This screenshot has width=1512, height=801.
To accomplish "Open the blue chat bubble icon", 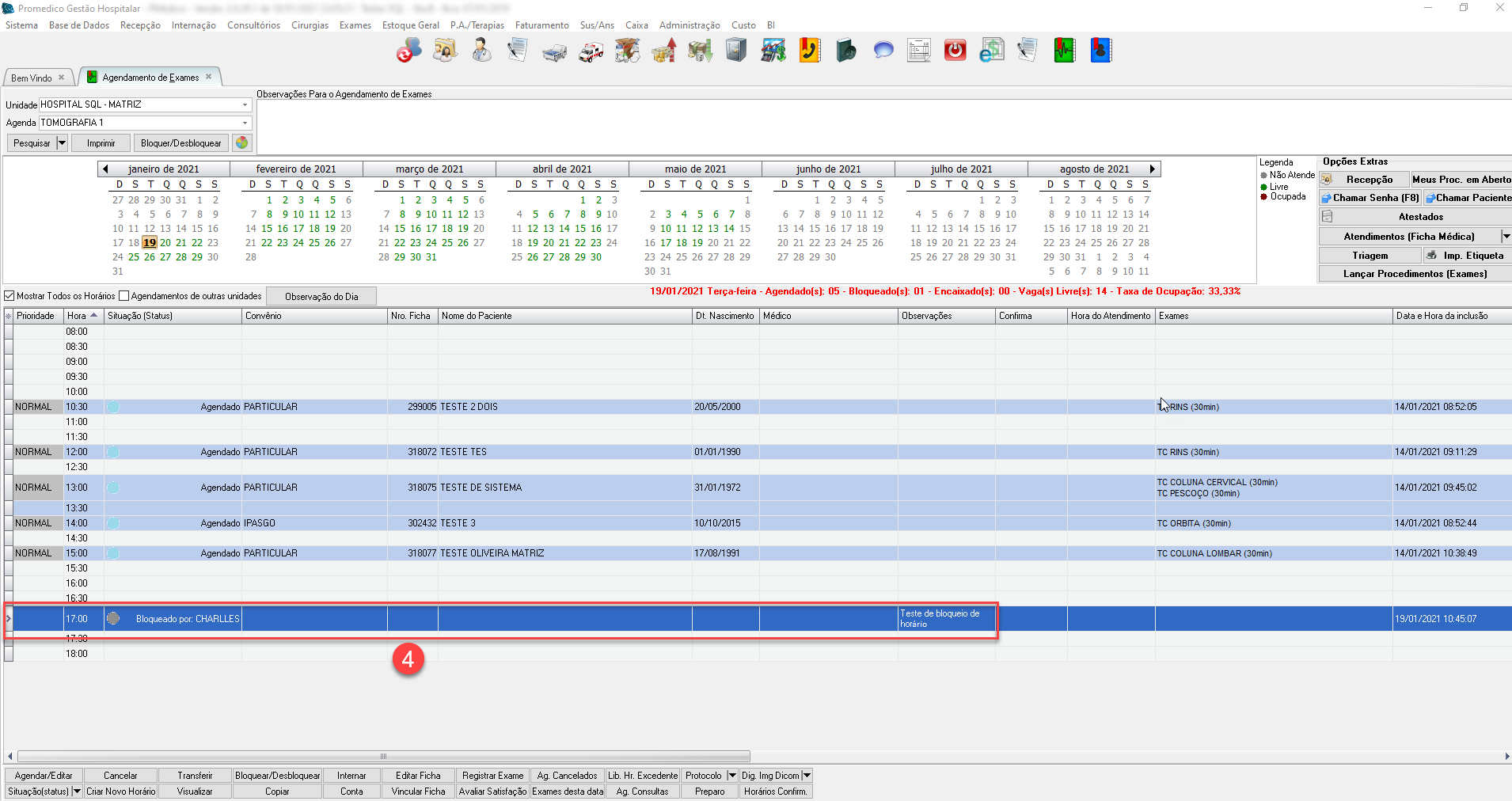I will point(883,51).
